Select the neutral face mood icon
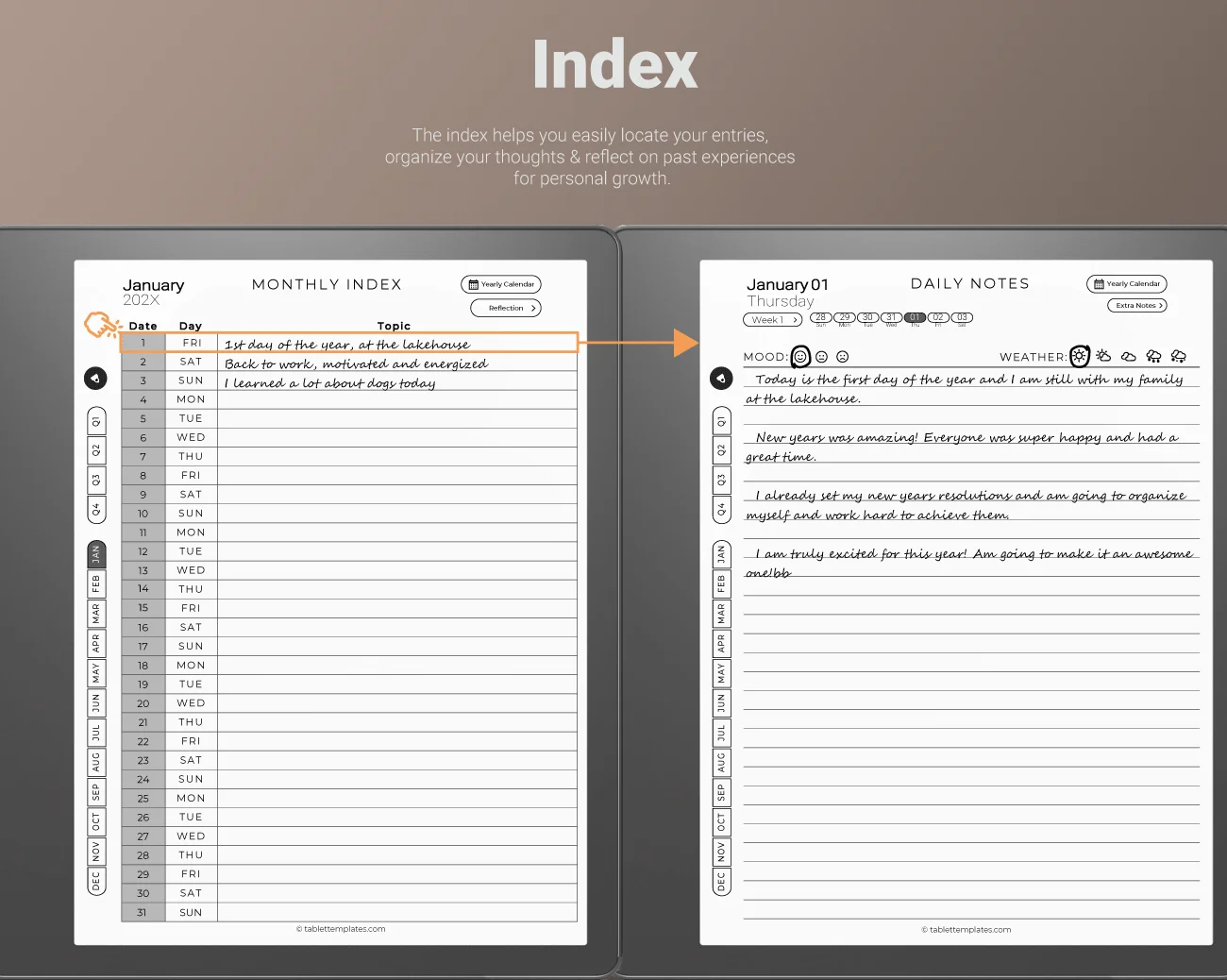 821,357
